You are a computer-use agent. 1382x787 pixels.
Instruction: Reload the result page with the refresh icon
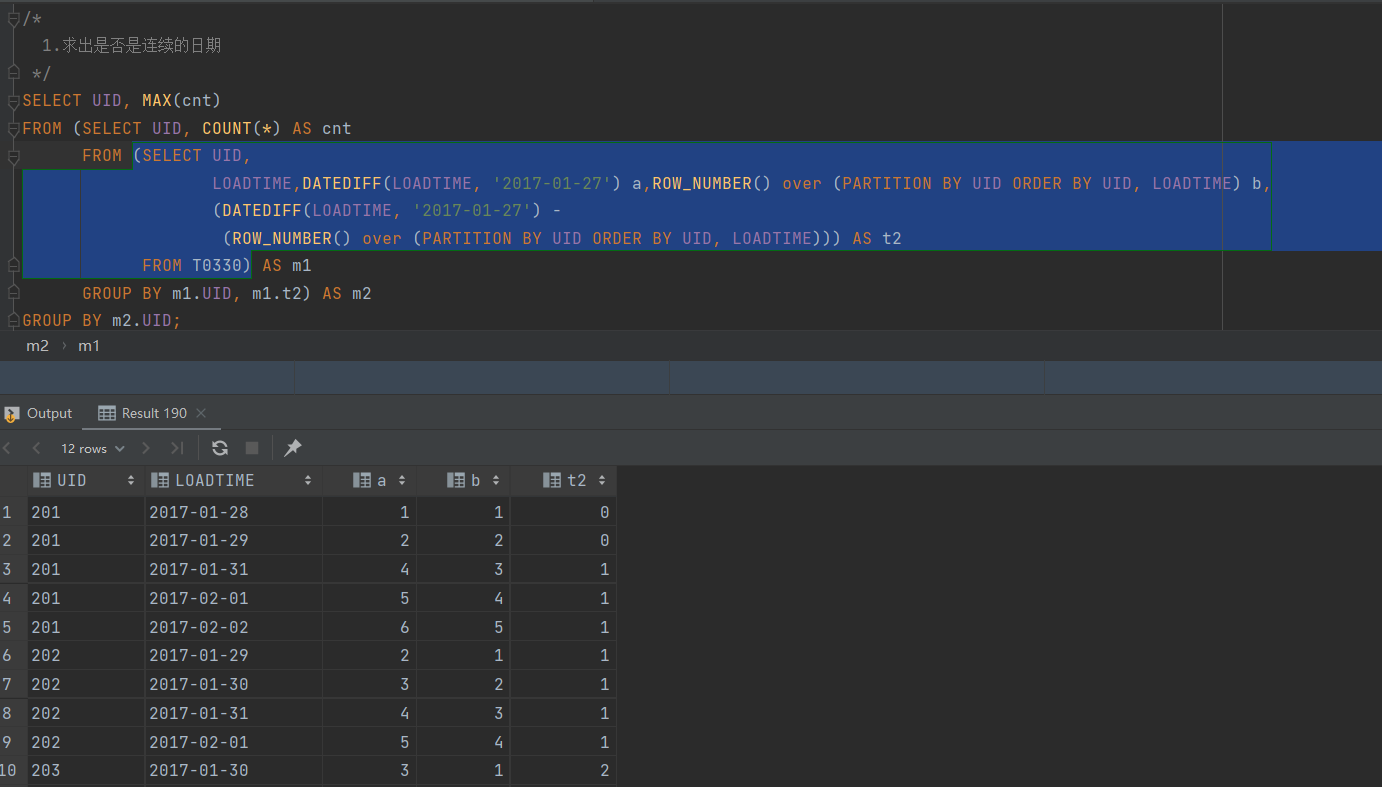pyautogui.click(x=220, y=448)
